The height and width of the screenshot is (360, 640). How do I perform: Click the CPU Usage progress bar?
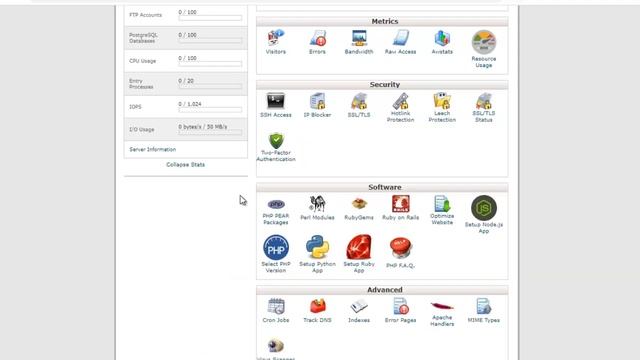[x=210, y=64]
